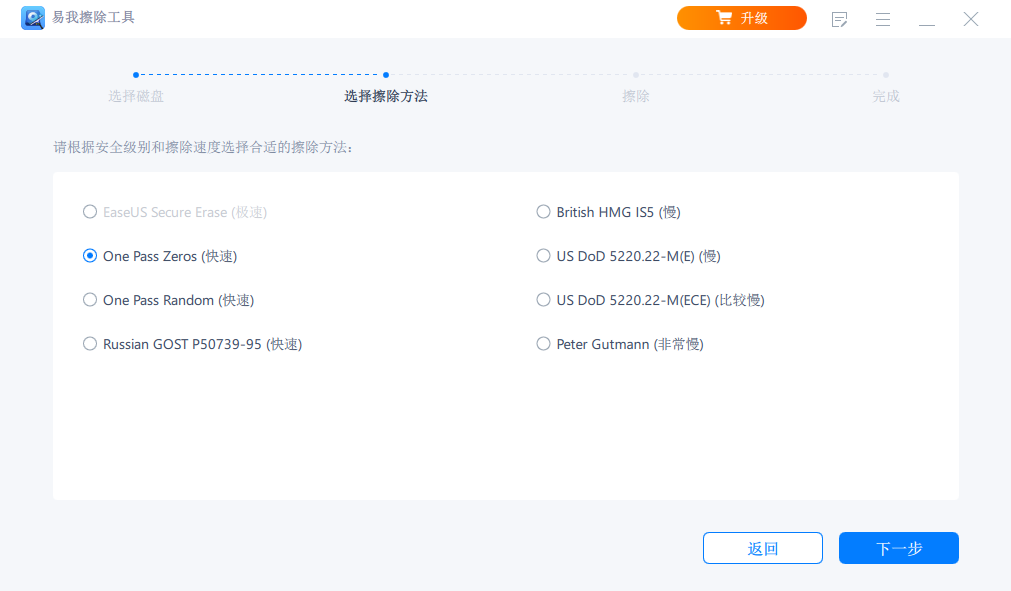Choose US DoD 5220.22-M(E) method
This screenshot has width=1011, height=591.
click(544, 256)
